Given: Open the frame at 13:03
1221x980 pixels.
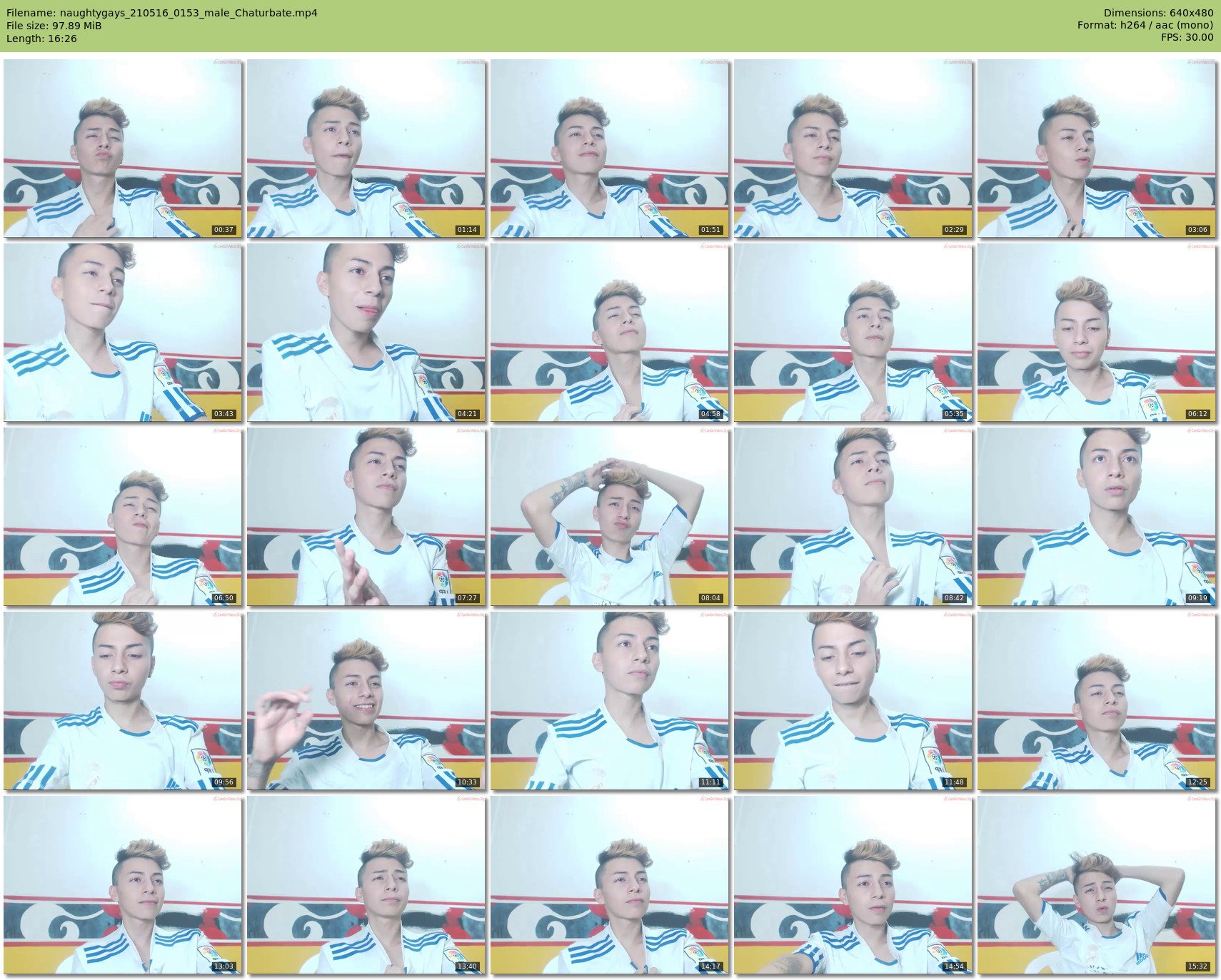Looking at the screenshot, I should coord(123,885).
